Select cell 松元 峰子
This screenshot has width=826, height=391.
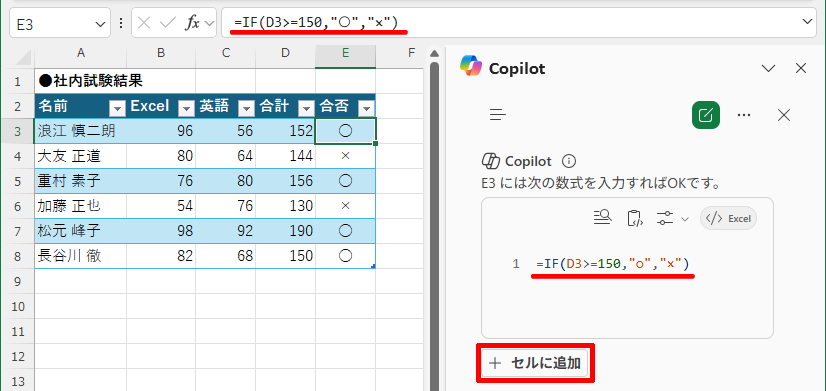(x=81, y=230)
